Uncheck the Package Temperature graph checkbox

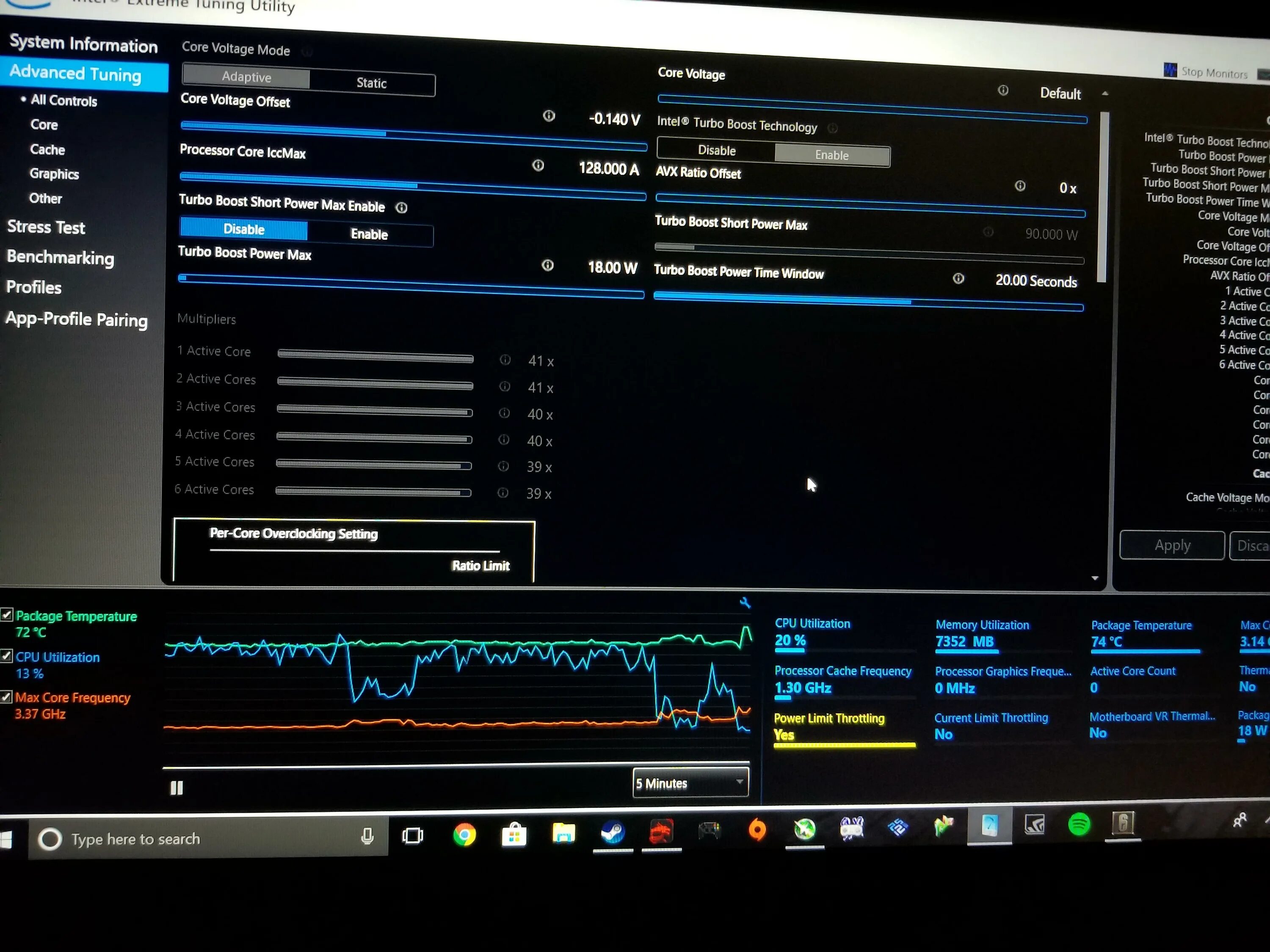click(x=6, y=615)
